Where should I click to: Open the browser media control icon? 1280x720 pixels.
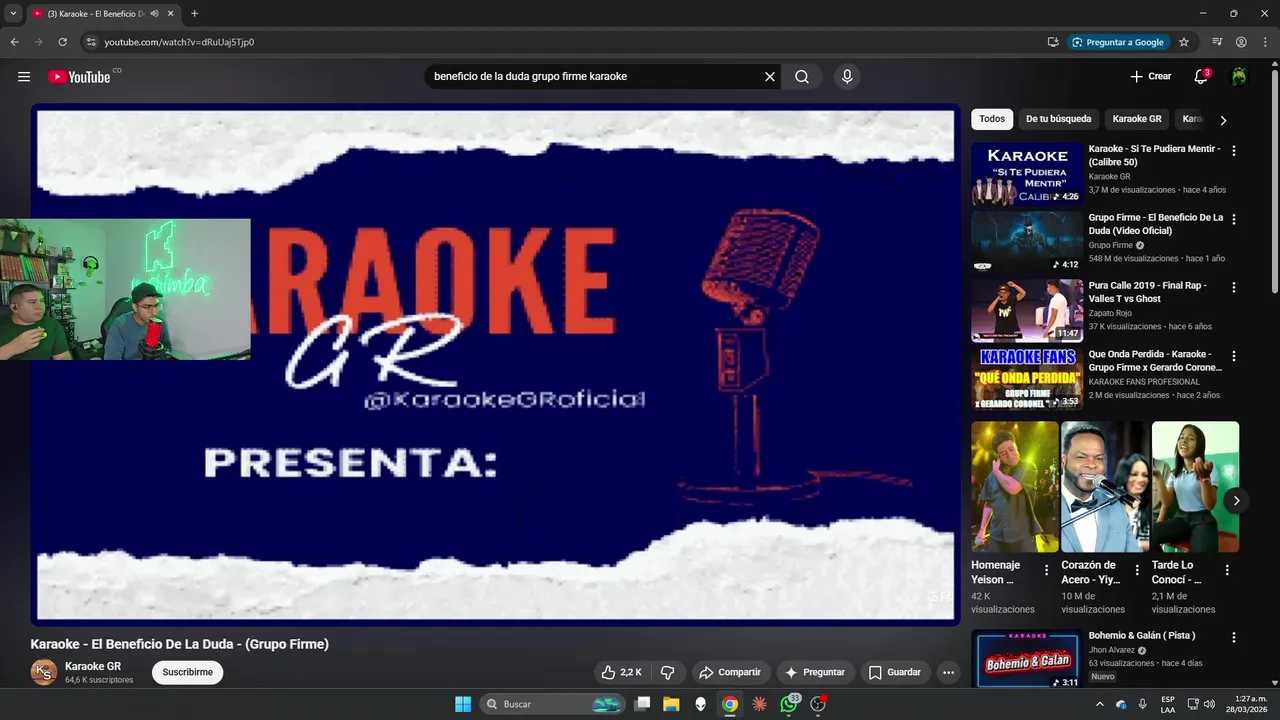click(x=1217, y=42)
